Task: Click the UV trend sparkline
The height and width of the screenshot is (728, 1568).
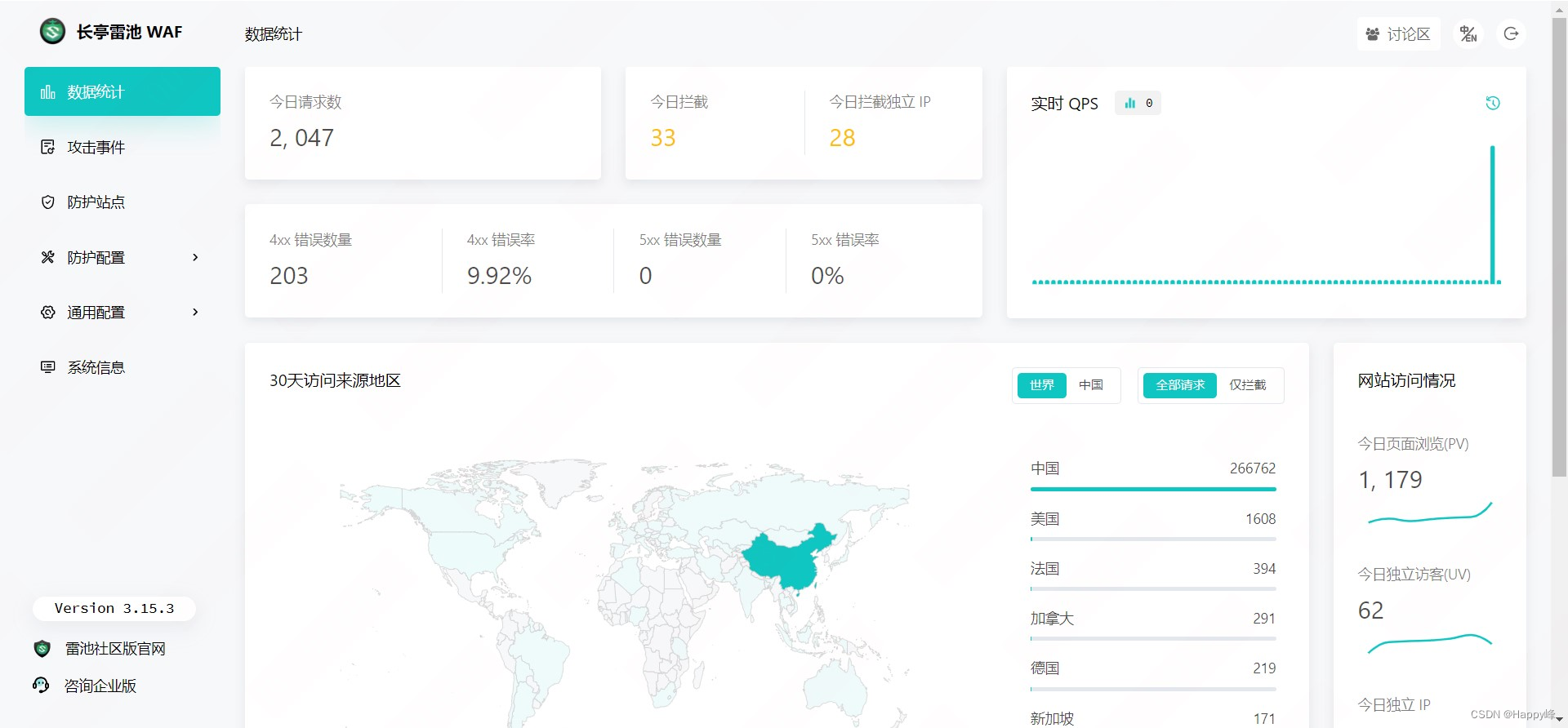Action: tap(1429, 643)
